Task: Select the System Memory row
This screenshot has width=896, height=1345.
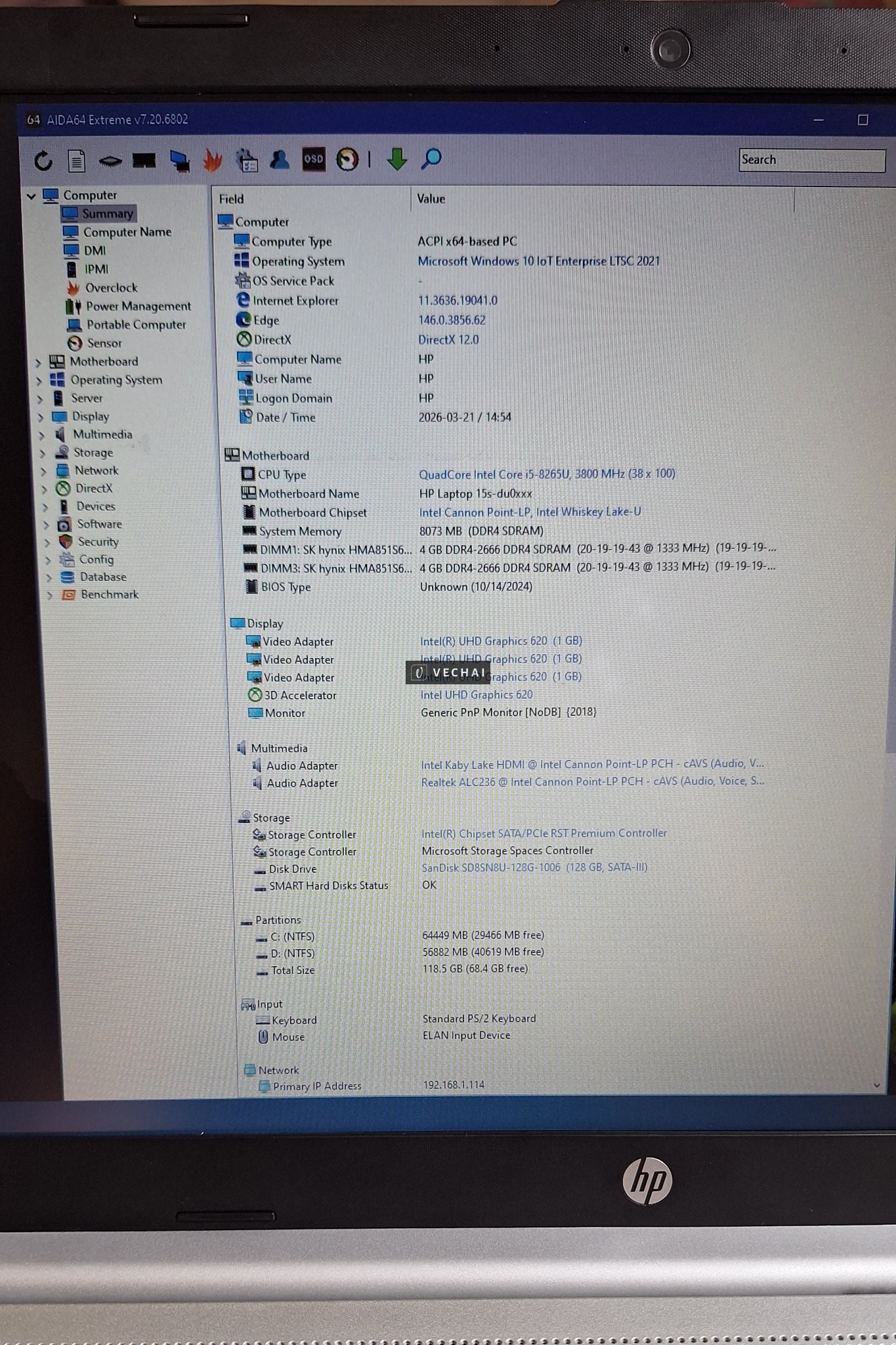Action: pyautogui.click(x=393, y=531)
